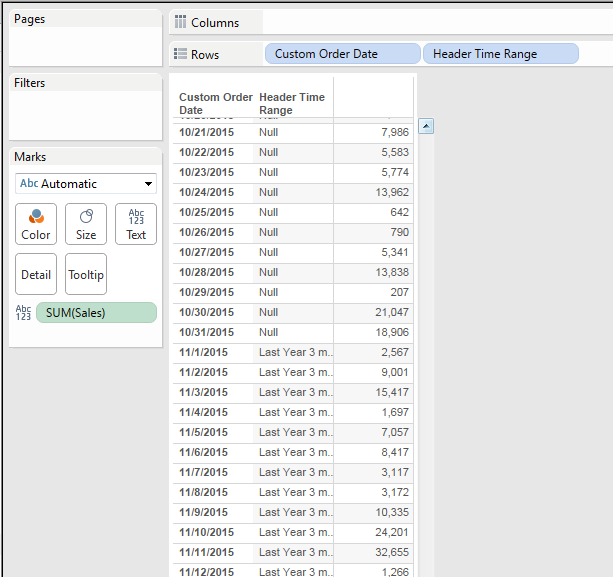Select the 10/30/2015 row label
This screenshot has width=613, height=577.
(x=206, y=312)
